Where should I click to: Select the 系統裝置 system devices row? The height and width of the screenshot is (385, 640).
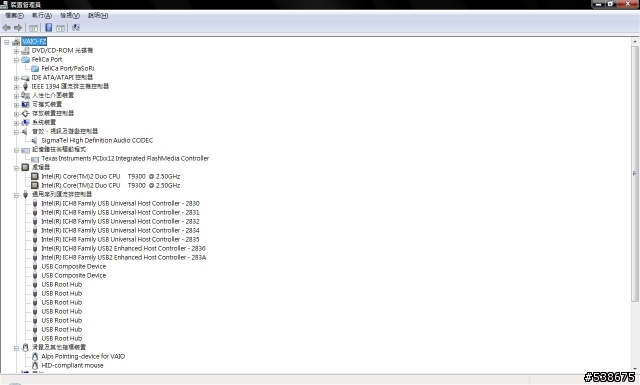[x=44, y=122]
